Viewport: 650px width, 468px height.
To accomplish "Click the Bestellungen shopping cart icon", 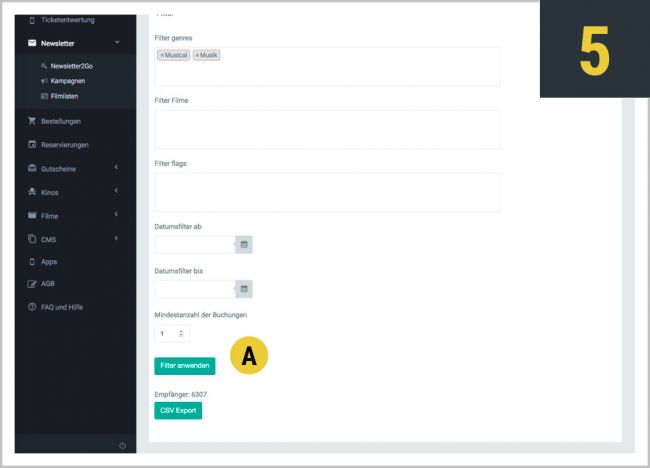I will 32,121.
